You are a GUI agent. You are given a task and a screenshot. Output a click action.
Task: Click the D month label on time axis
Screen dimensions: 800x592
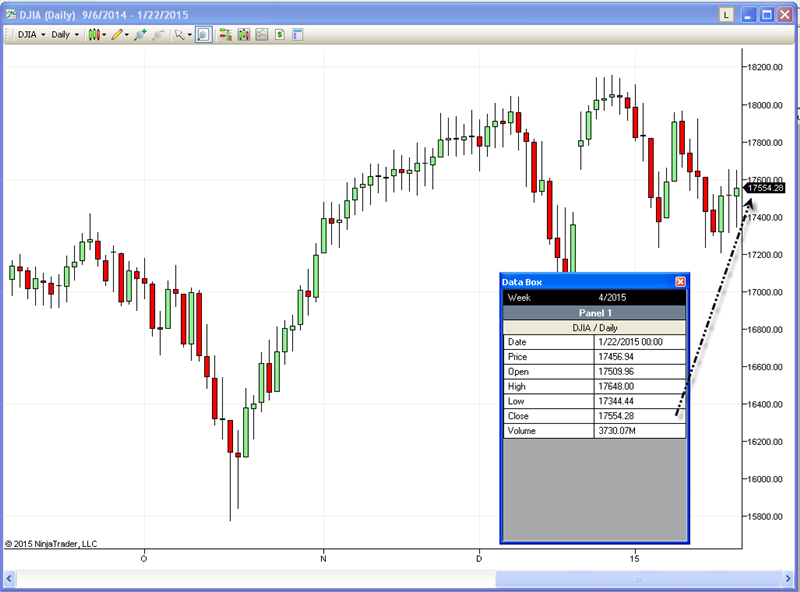479,558
